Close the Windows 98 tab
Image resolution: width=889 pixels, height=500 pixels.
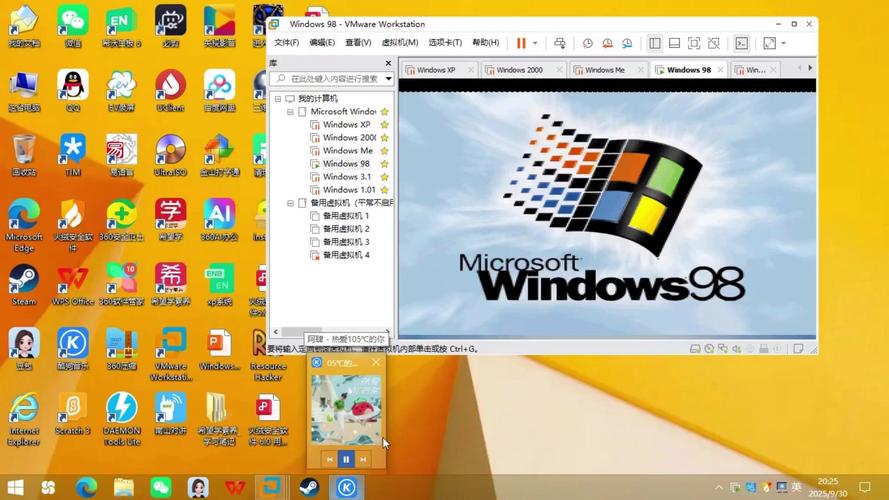click(x=720, y=70)
